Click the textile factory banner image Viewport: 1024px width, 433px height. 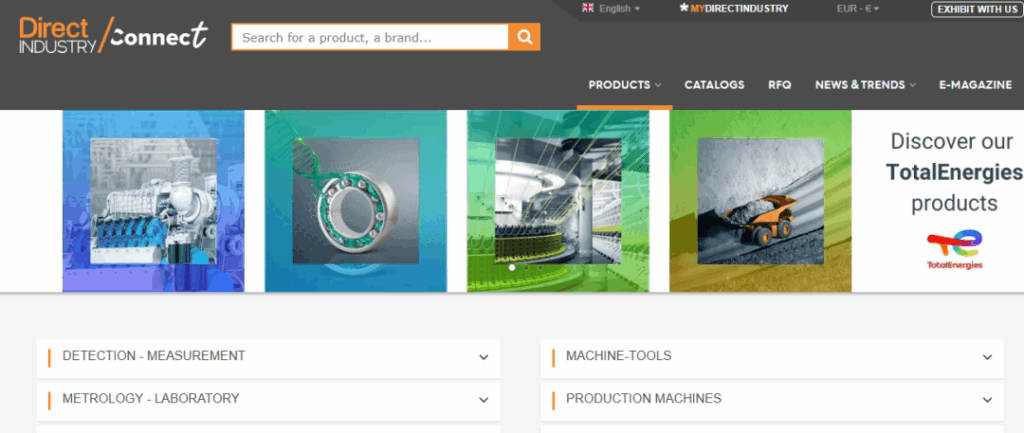(558, 201)
